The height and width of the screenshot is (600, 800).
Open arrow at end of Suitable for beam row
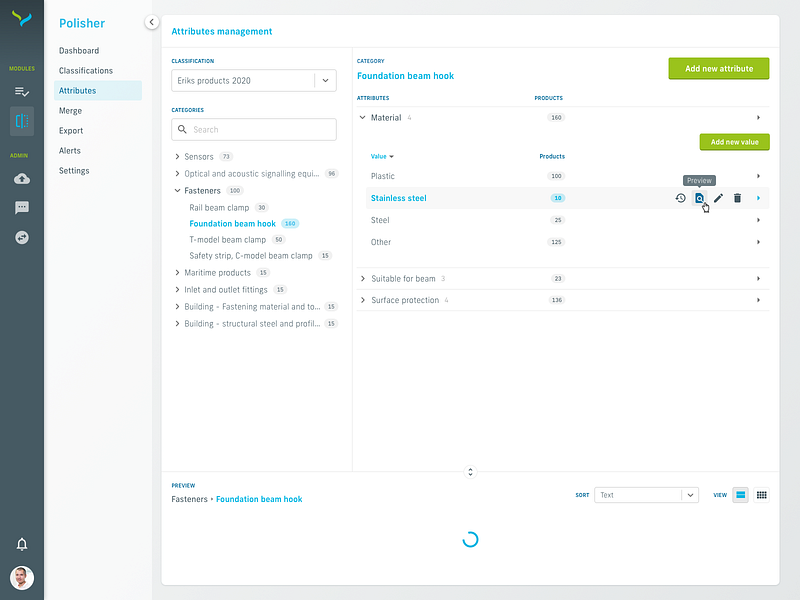pyautogui.click(x=758, y=279)
